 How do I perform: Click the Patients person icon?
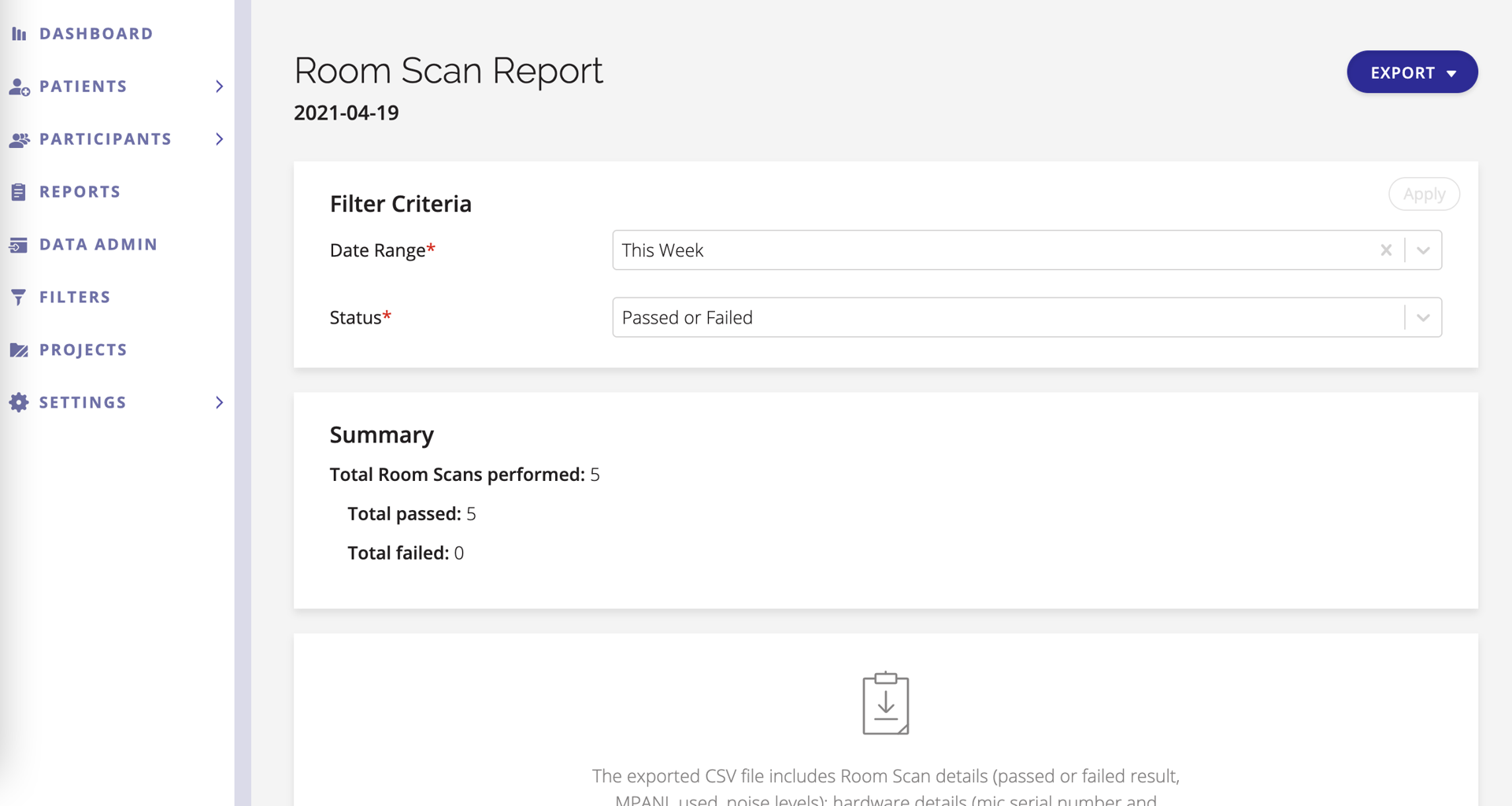click(x=19, y=87)
